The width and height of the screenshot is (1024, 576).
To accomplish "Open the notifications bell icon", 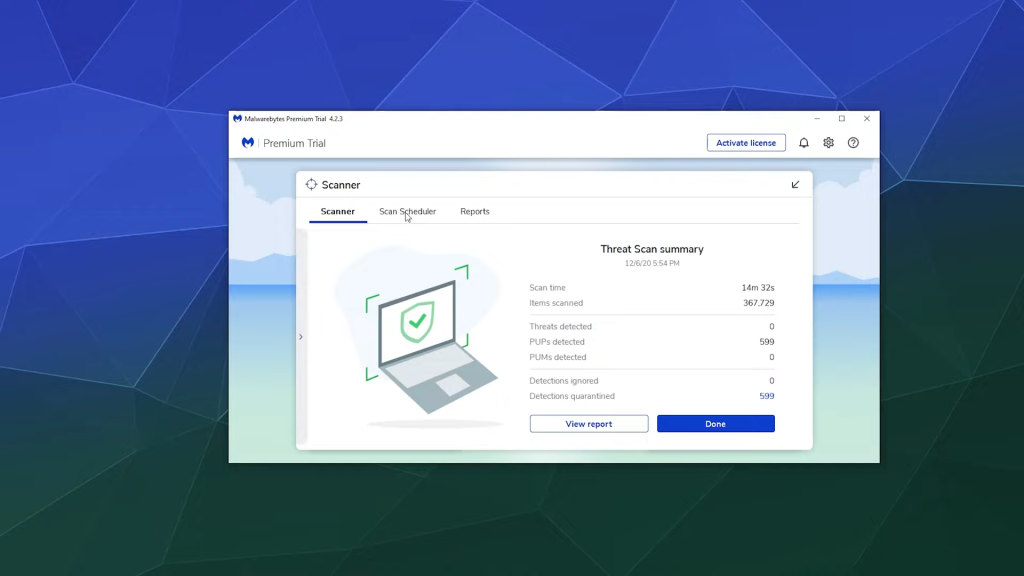I will [x=803, y=143].
